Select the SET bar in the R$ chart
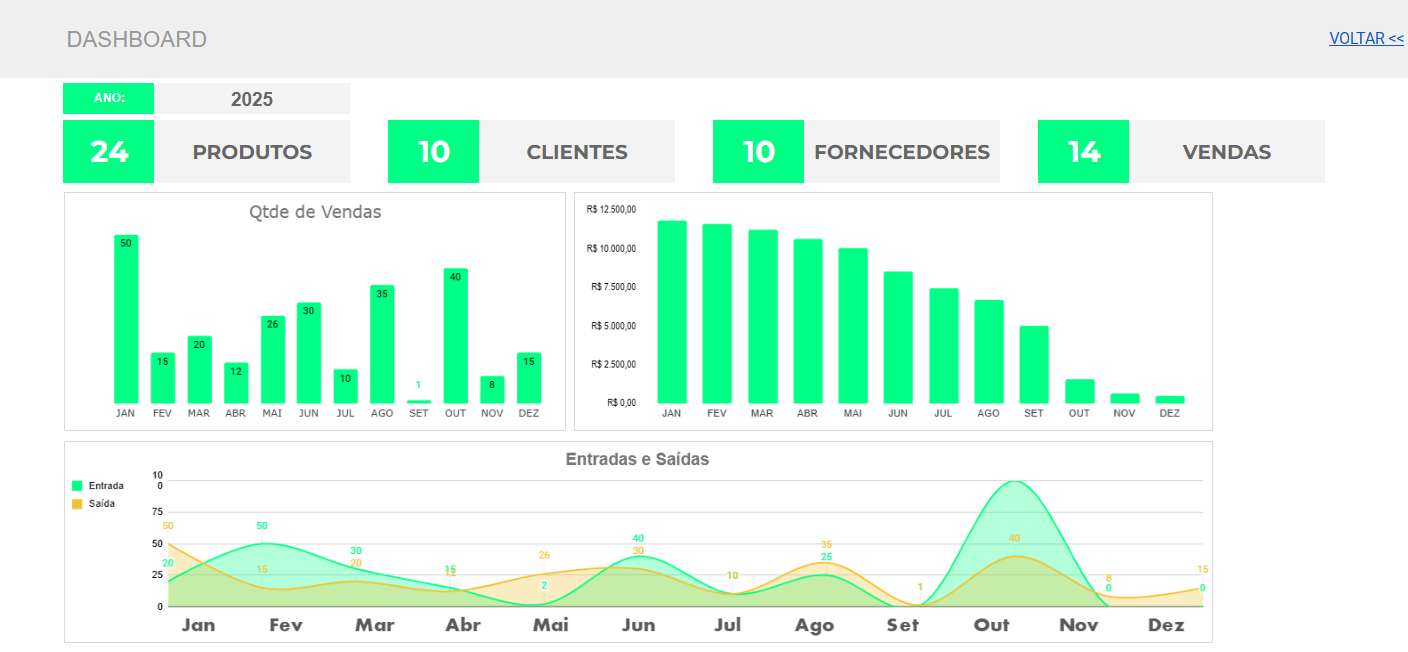1408x652 pixels. [1034, 365]
